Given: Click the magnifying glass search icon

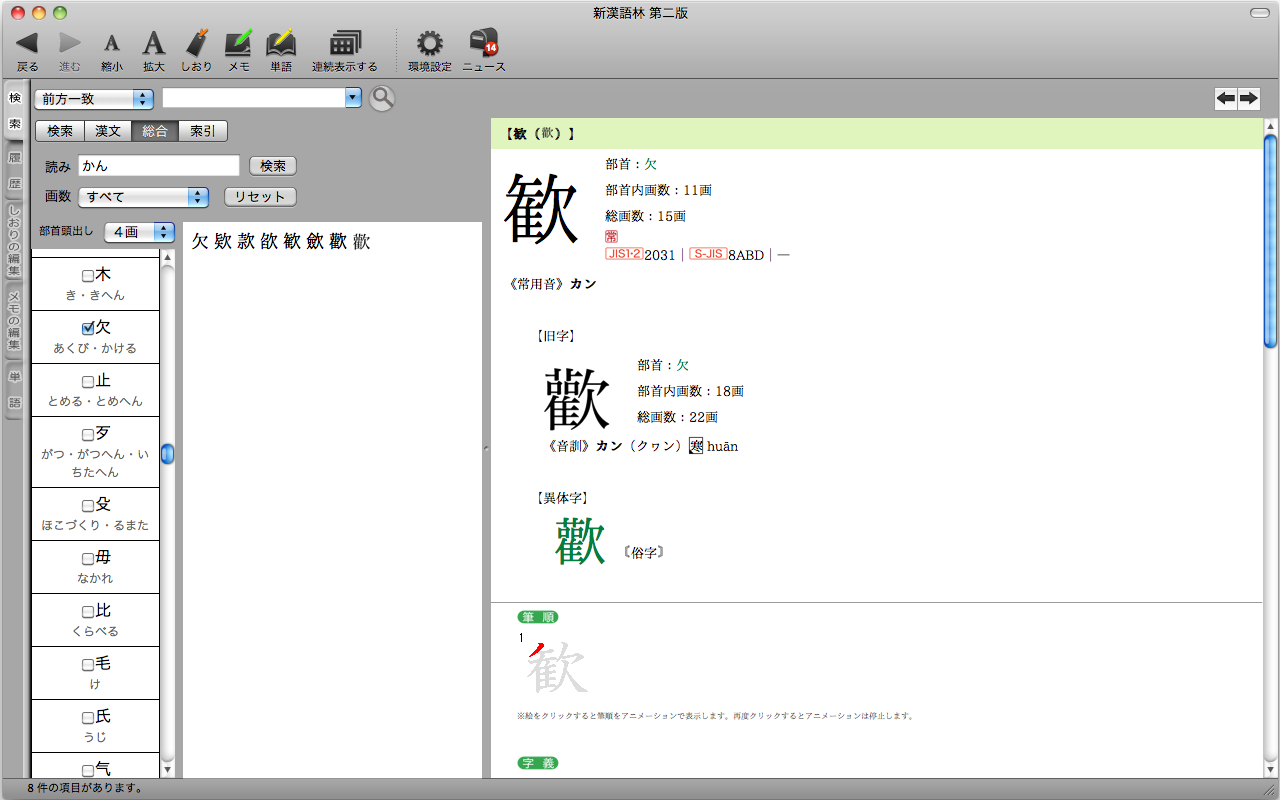Looking at the screenshot, I should 382,98.
